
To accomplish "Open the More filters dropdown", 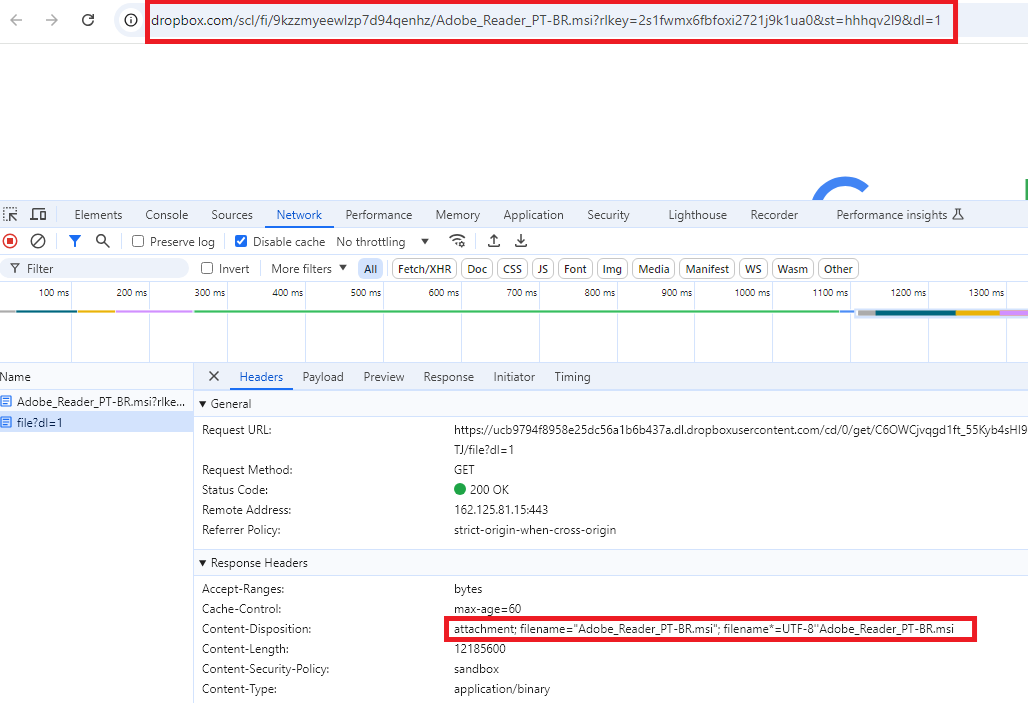I will coord(309,268).
